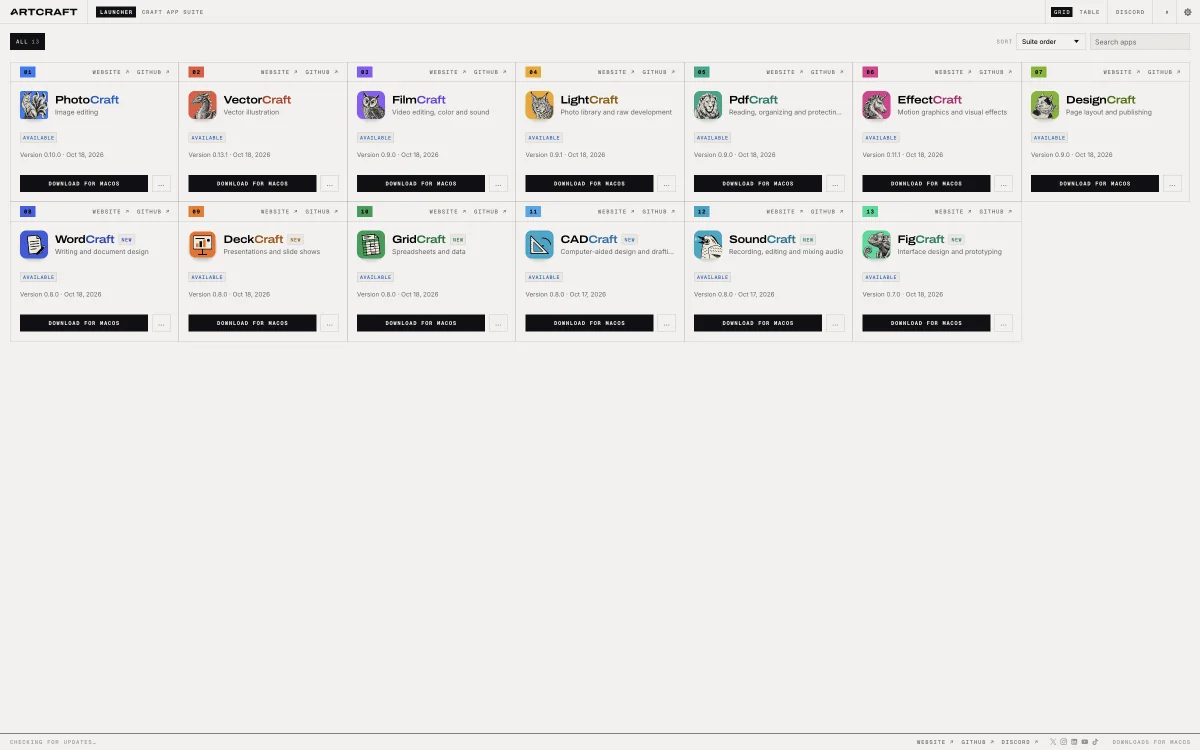Click GridCraft "Spreadsheets and data" description
This screenshot has height=750, width=1200.
[x=429, y=252]
